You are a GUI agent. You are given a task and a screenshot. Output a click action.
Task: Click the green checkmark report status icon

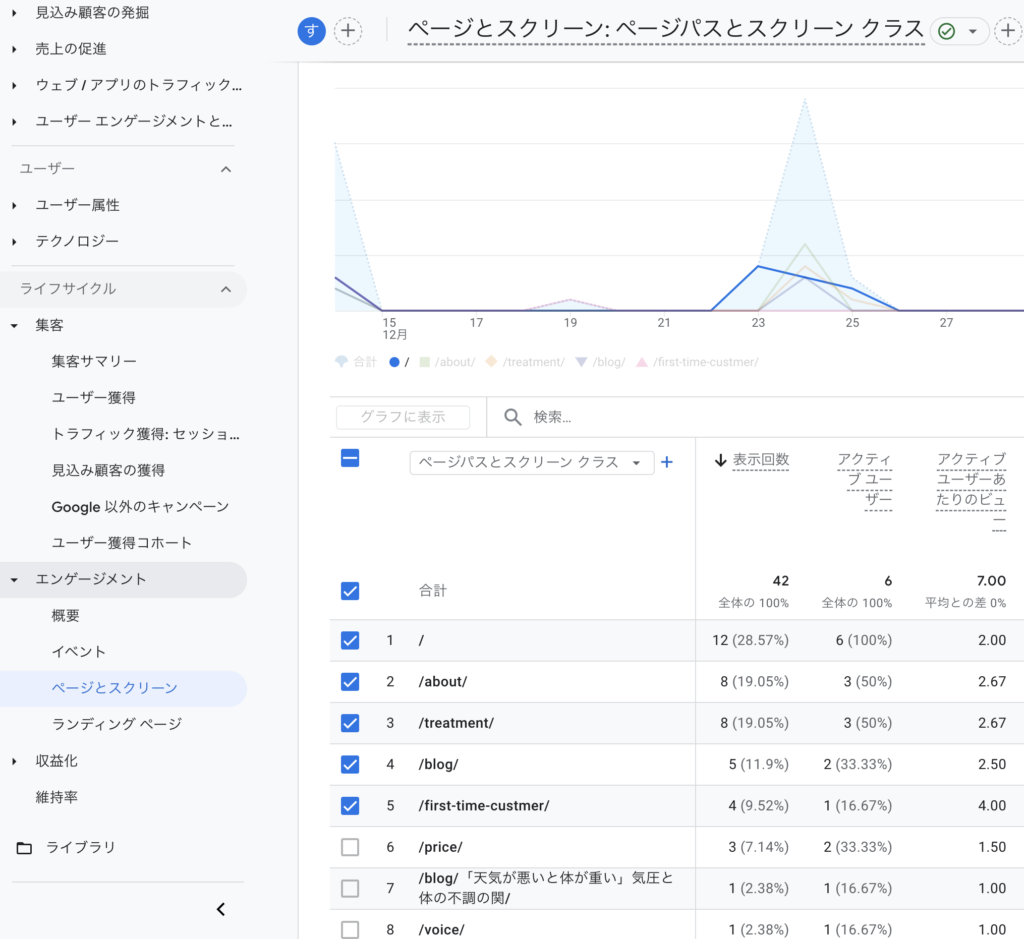pos(948,31)
